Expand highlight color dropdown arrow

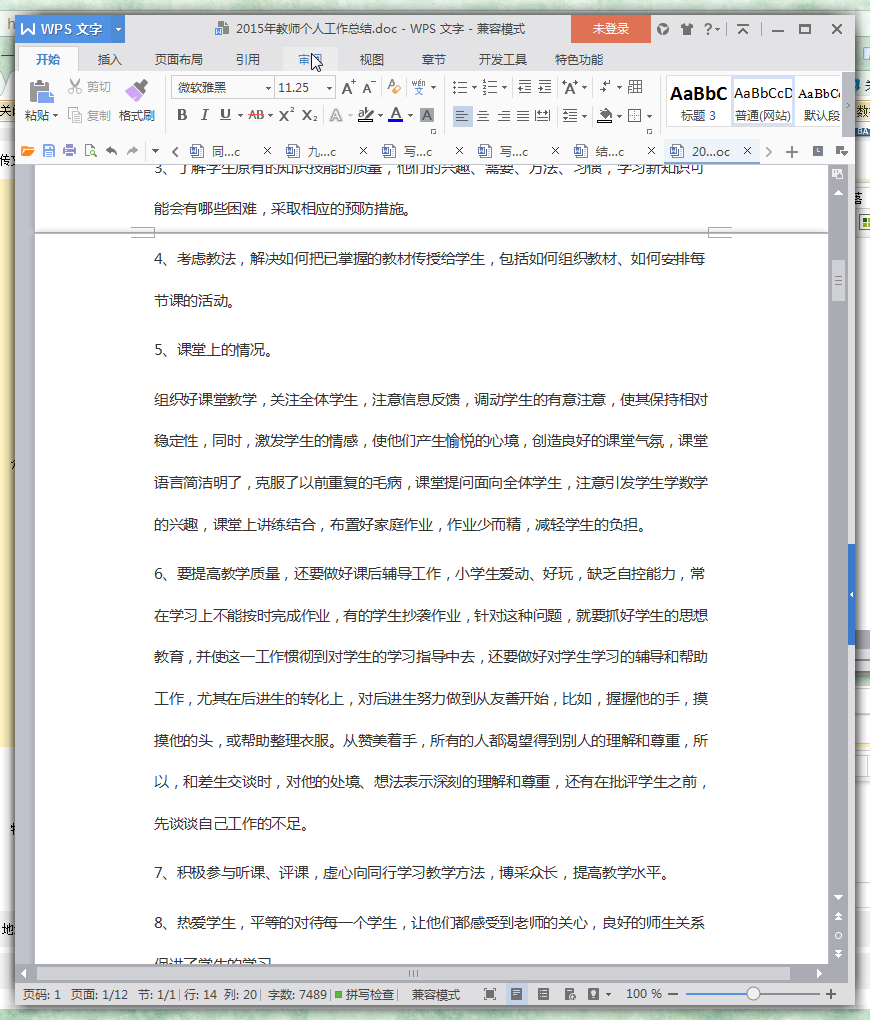coord(381,116)
